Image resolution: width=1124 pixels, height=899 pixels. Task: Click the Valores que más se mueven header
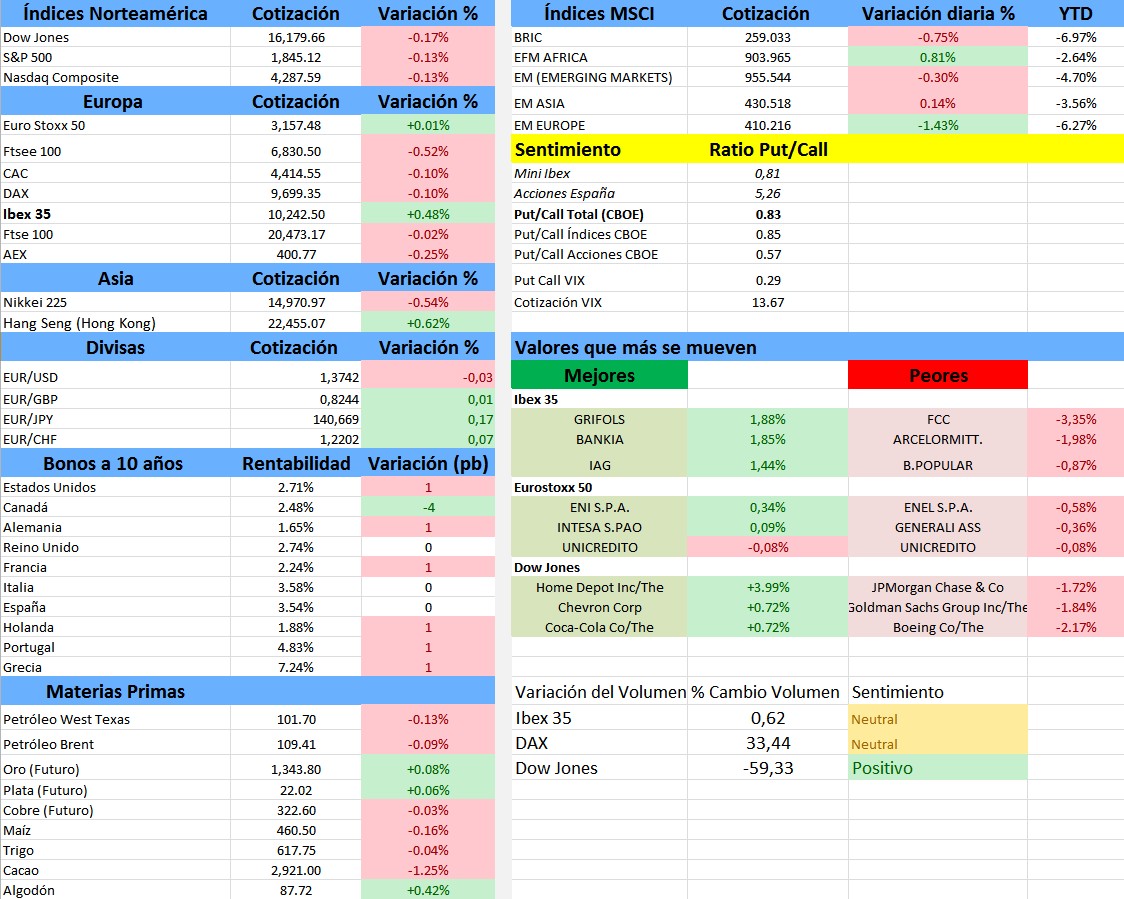click(x=817, y=348)
